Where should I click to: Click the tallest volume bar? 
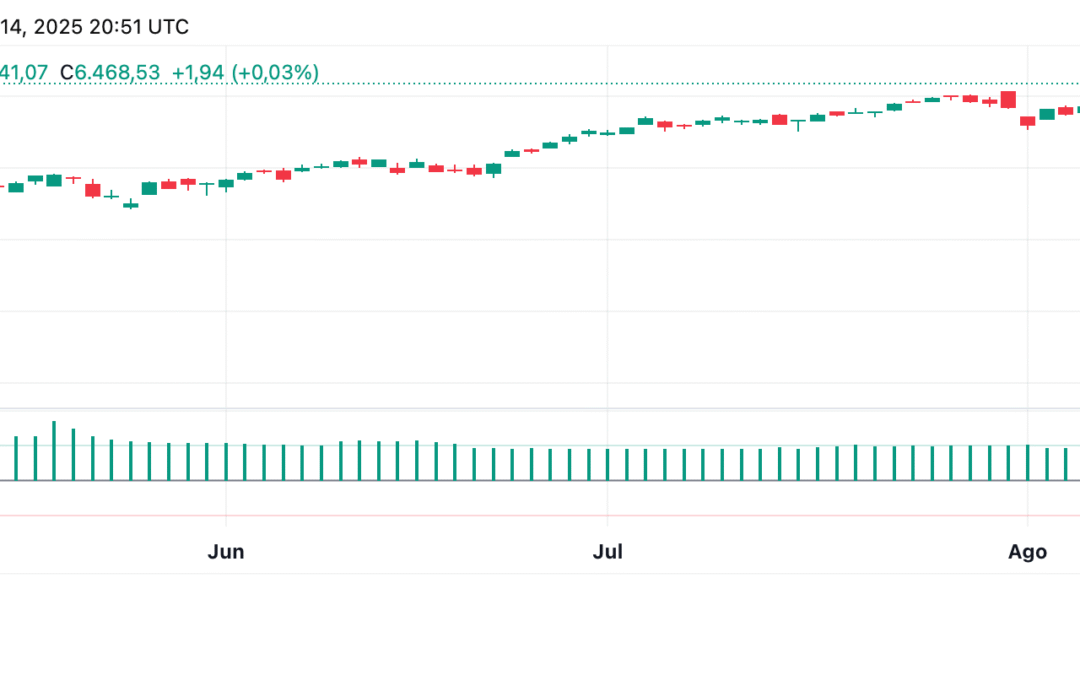53,451
